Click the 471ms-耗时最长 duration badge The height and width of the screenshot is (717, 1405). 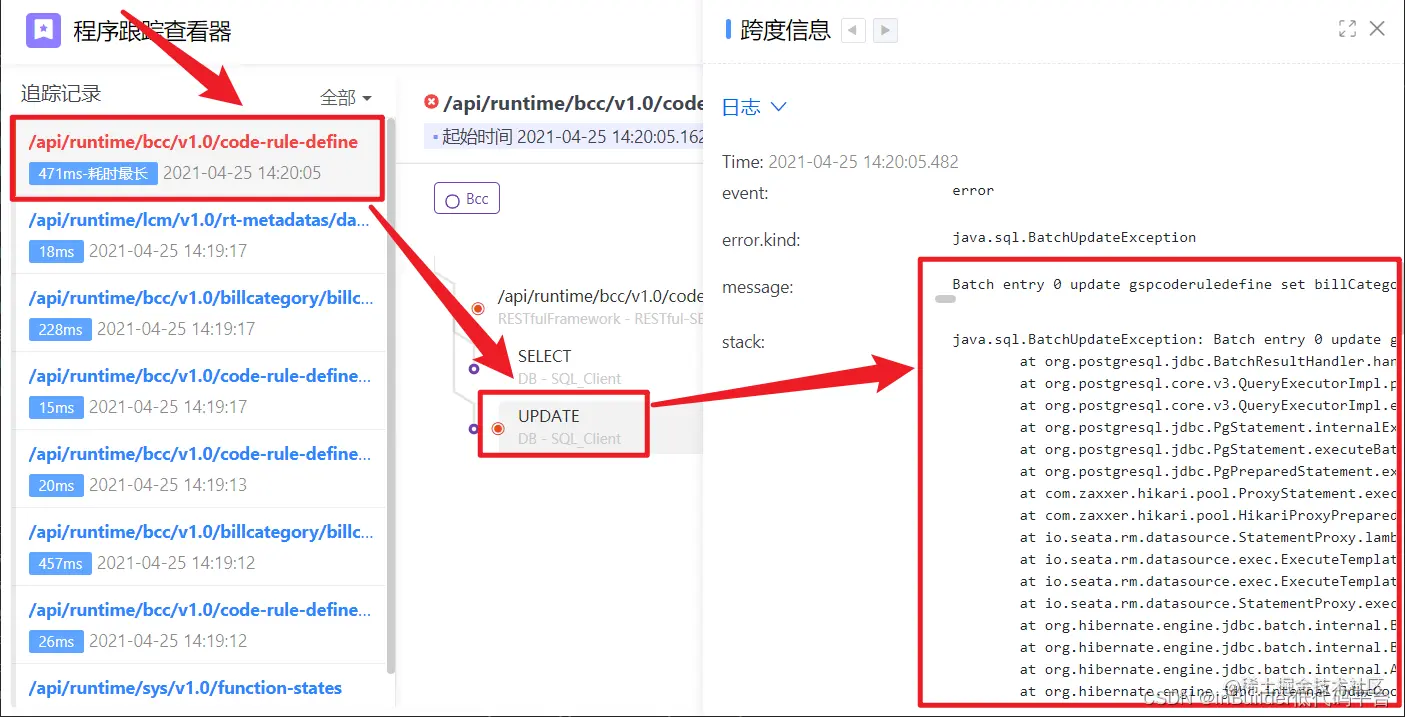coord(93,173)
